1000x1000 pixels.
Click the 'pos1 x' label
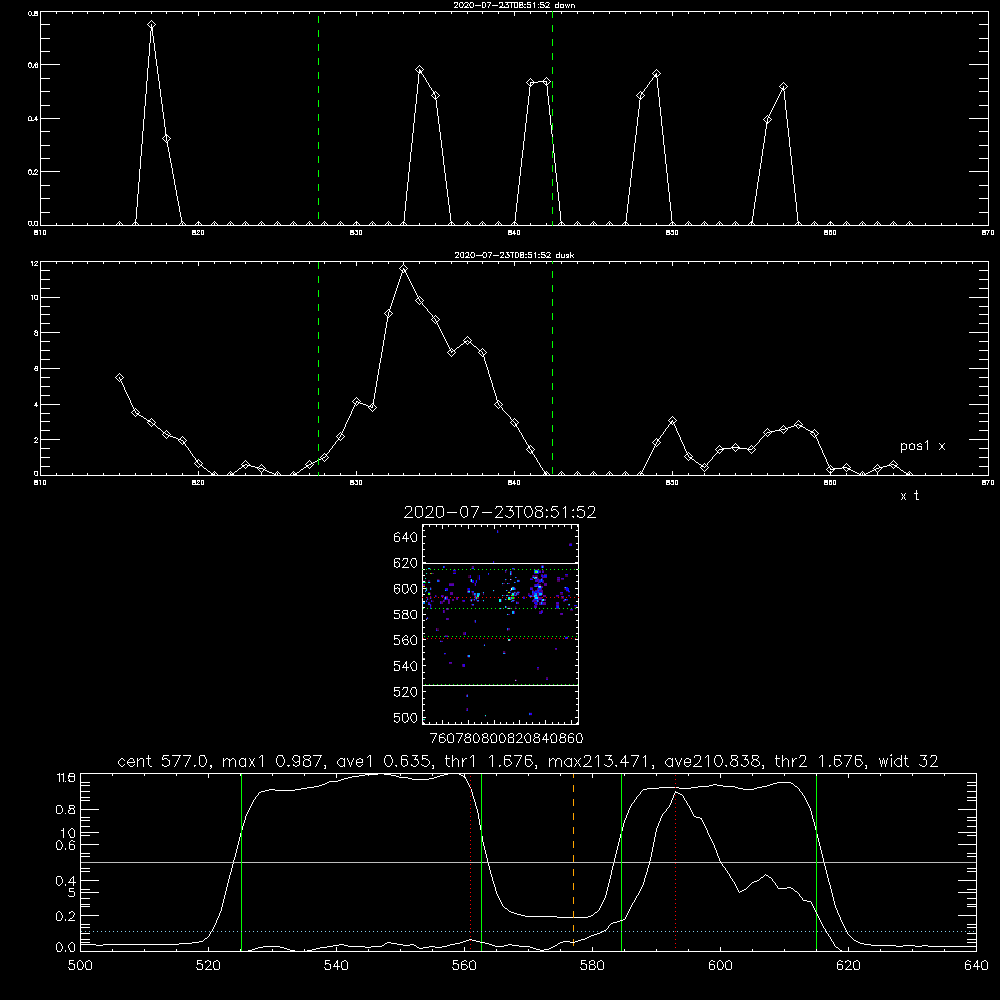click(922, 446)
